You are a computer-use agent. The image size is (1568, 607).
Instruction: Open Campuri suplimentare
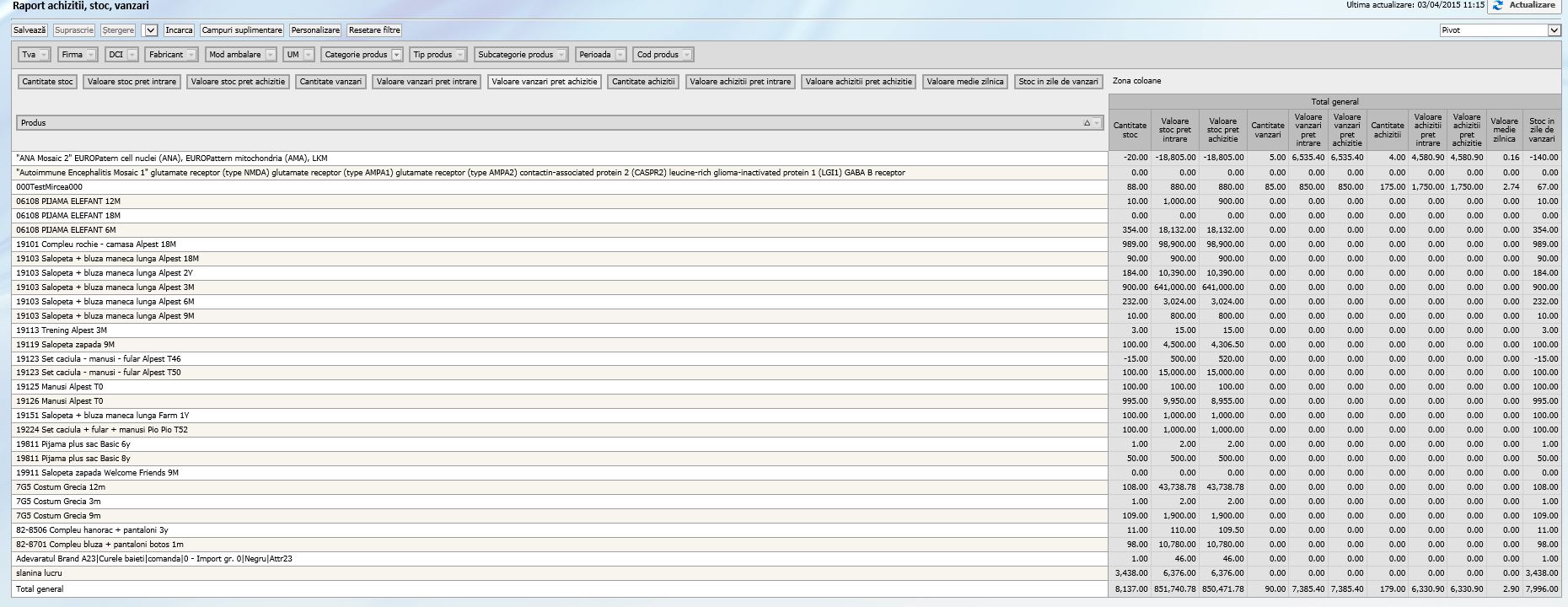point(242,30)
